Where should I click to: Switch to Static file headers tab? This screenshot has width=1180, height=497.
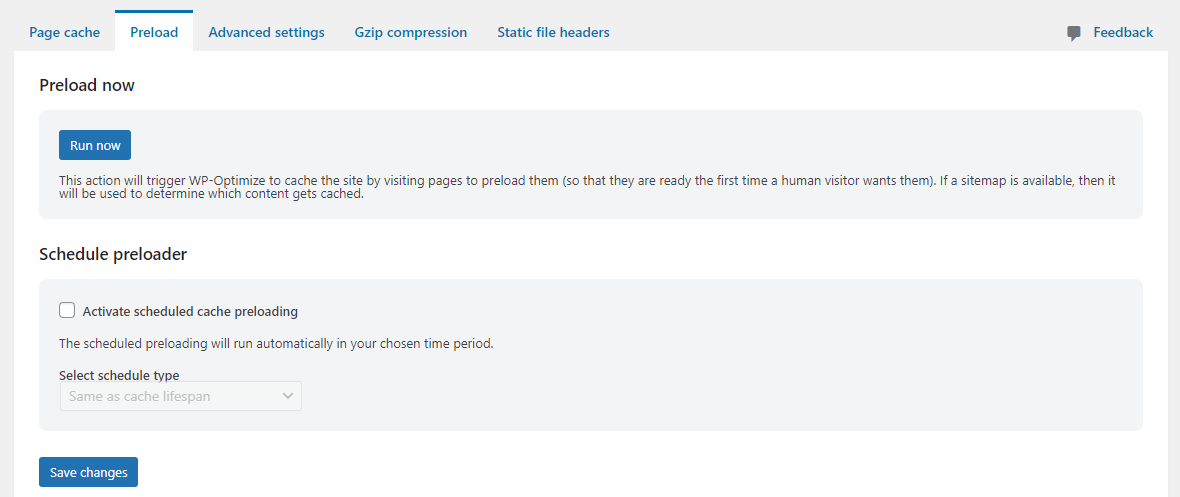[x=553, y=32]
